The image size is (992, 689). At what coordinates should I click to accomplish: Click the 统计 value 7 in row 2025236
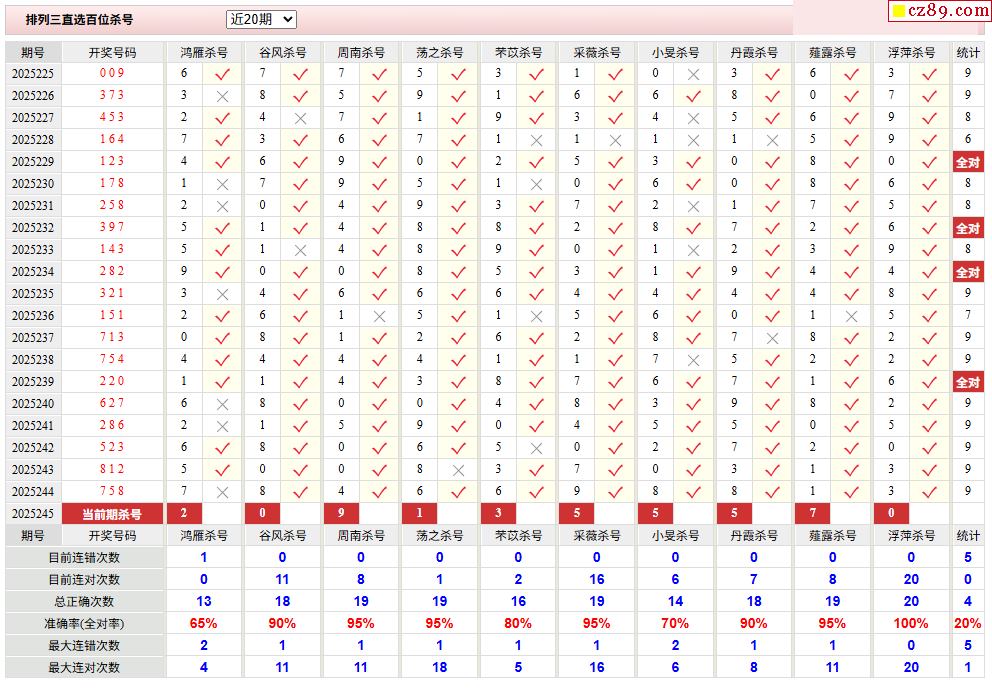click(968, 315)
